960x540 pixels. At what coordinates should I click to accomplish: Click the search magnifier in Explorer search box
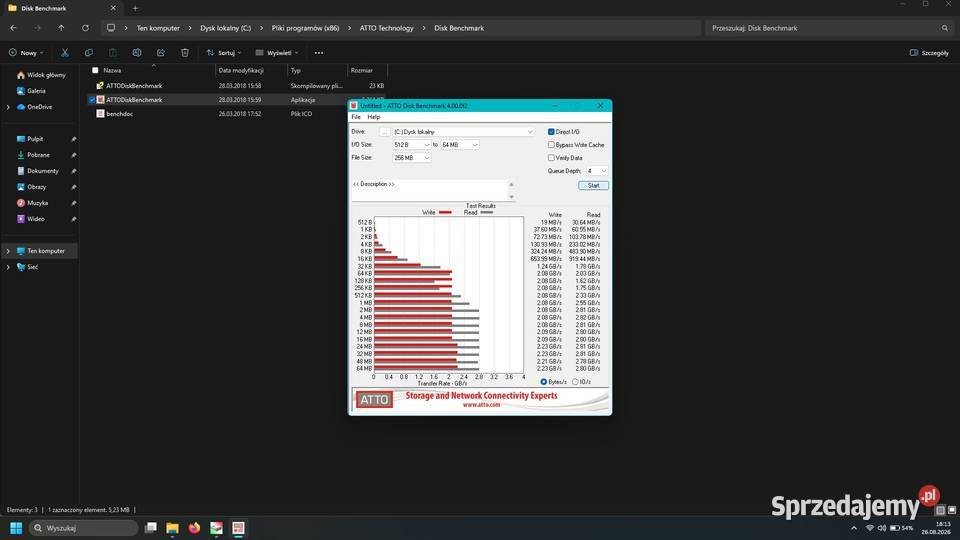pos(945,28)
